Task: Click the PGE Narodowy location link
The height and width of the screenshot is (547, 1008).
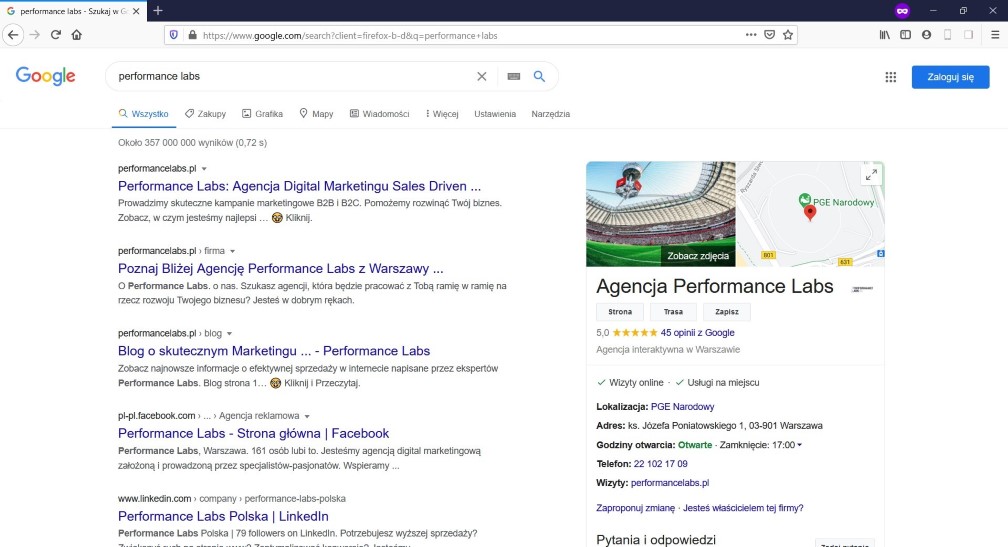Action: (683, 407)
